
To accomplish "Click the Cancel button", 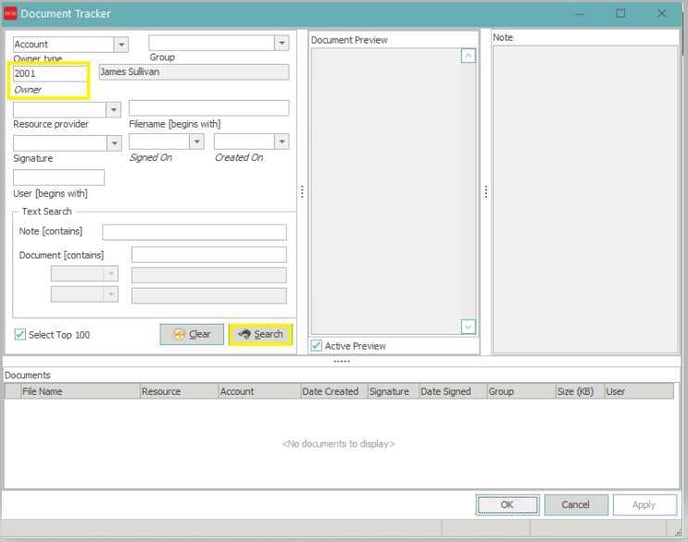I will click(575, 505).
